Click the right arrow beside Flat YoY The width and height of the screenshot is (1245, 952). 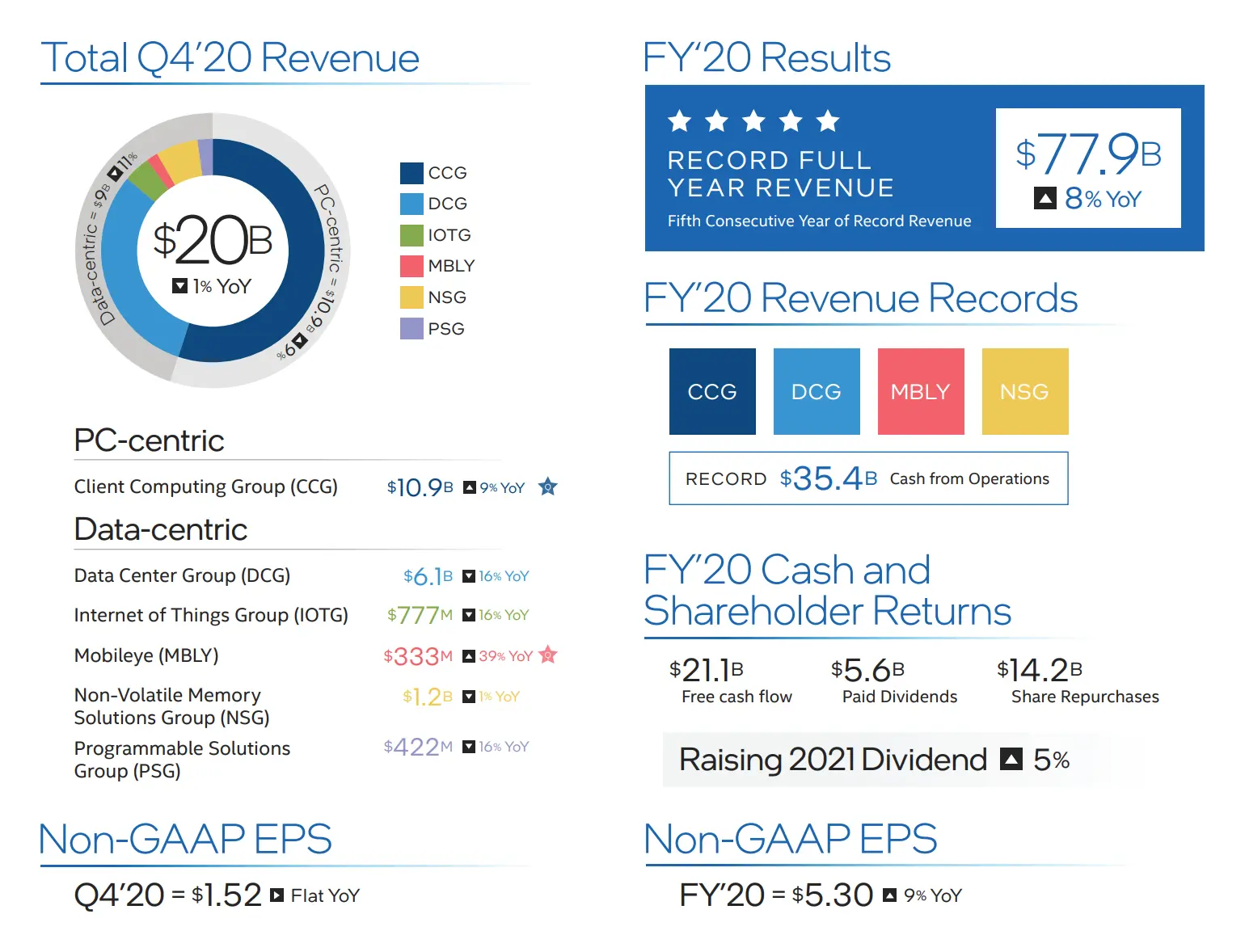coord(276,895)
